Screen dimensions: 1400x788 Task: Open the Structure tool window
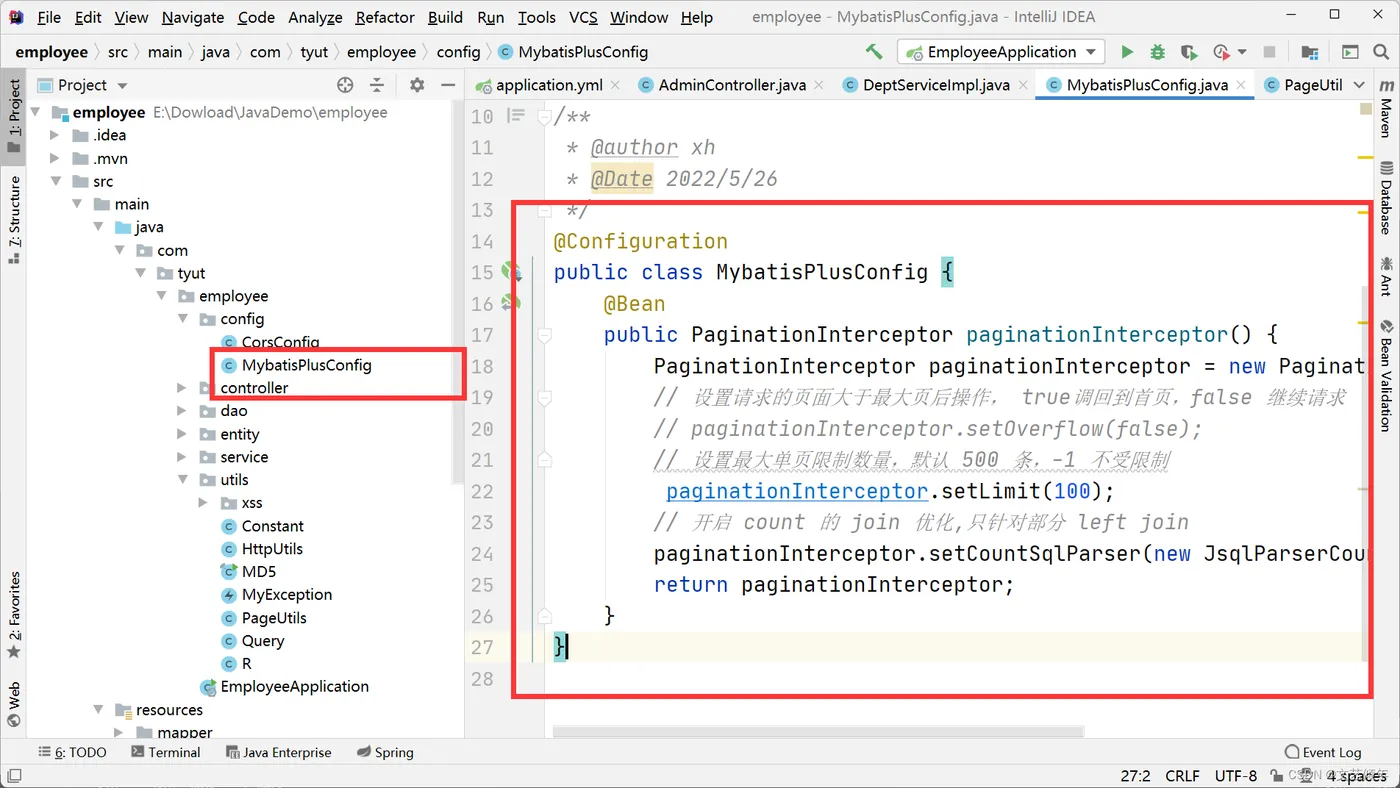tap(14, 219)
